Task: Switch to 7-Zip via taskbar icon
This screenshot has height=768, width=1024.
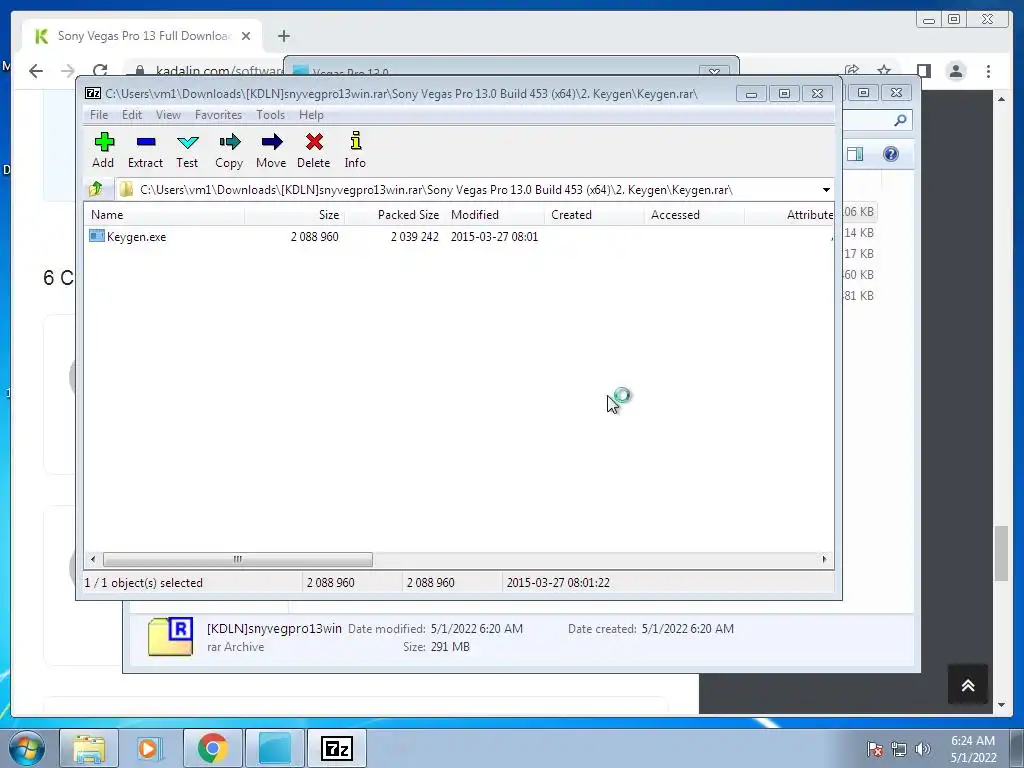Action: pos(337,748)
